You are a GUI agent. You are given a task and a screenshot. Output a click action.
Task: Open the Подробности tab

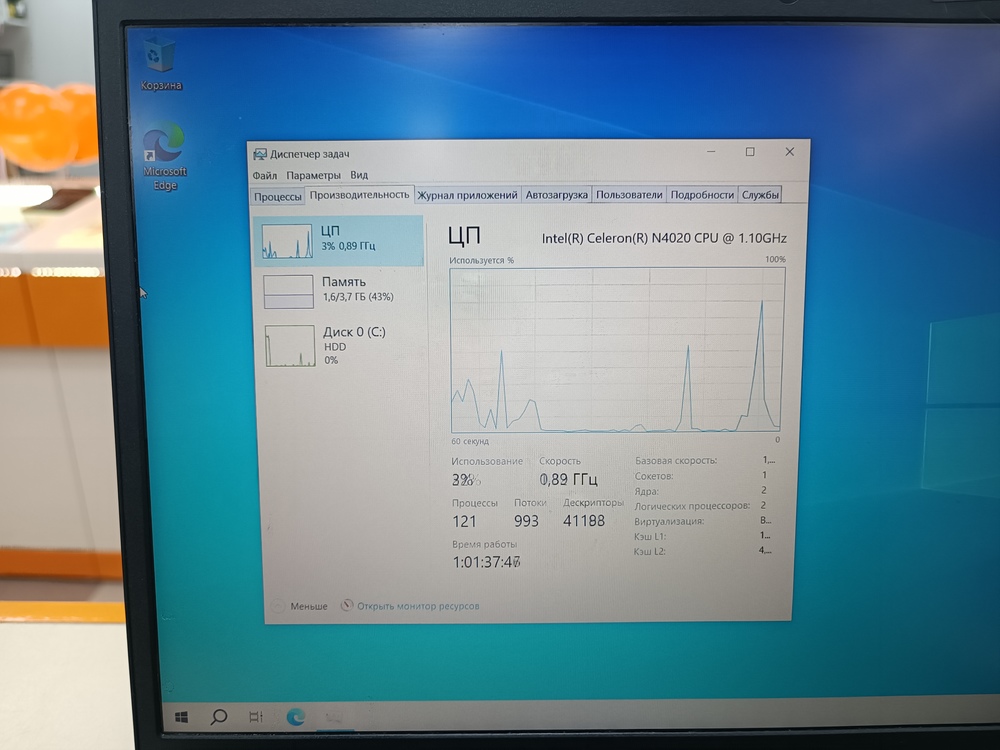coord(703,195)
